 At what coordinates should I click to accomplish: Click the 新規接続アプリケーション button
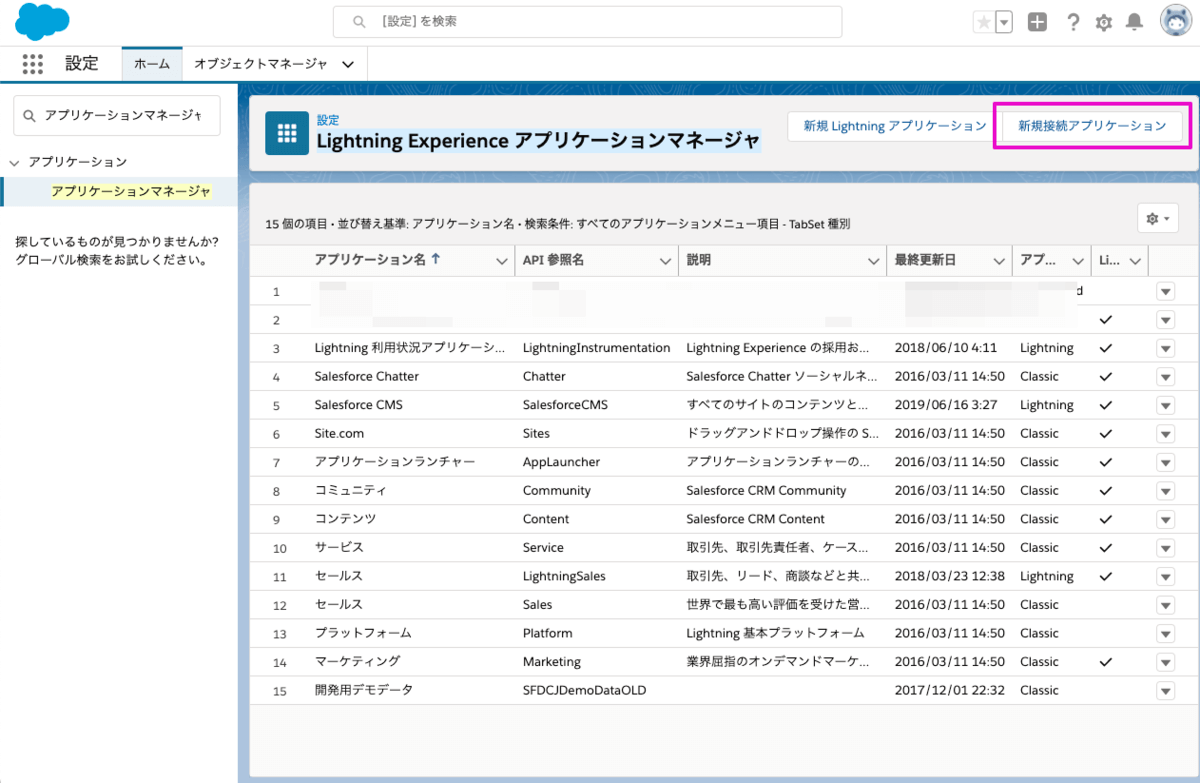click(x=1091, y=126)
